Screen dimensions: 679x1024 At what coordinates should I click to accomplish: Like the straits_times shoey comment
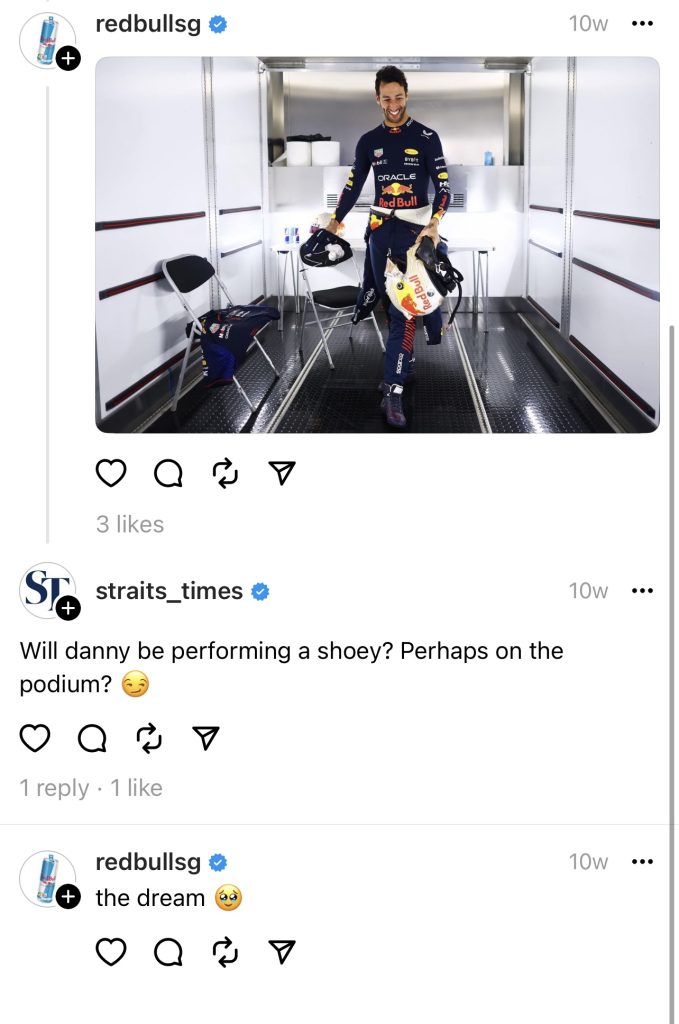35,738
